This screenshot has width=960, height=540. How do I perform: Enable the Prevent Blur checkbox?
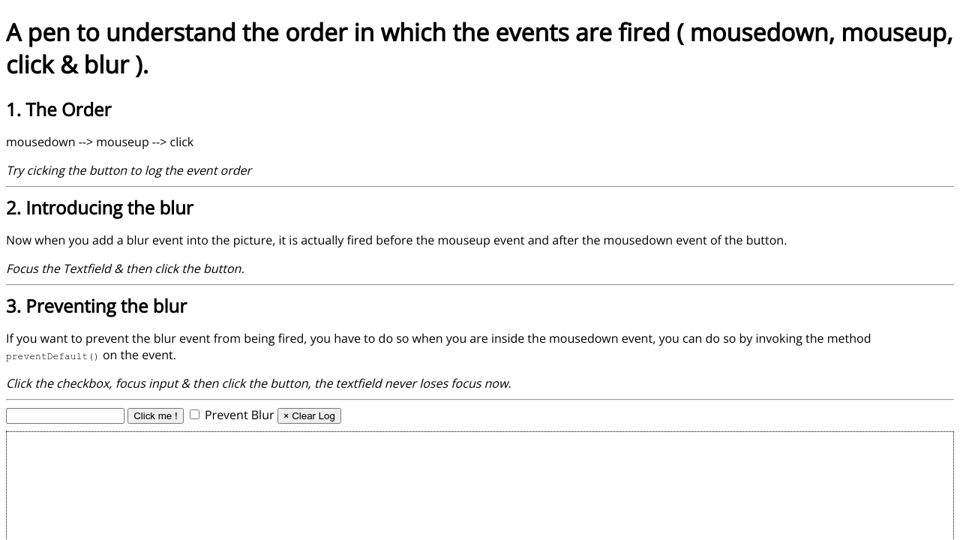click(195, 414)
